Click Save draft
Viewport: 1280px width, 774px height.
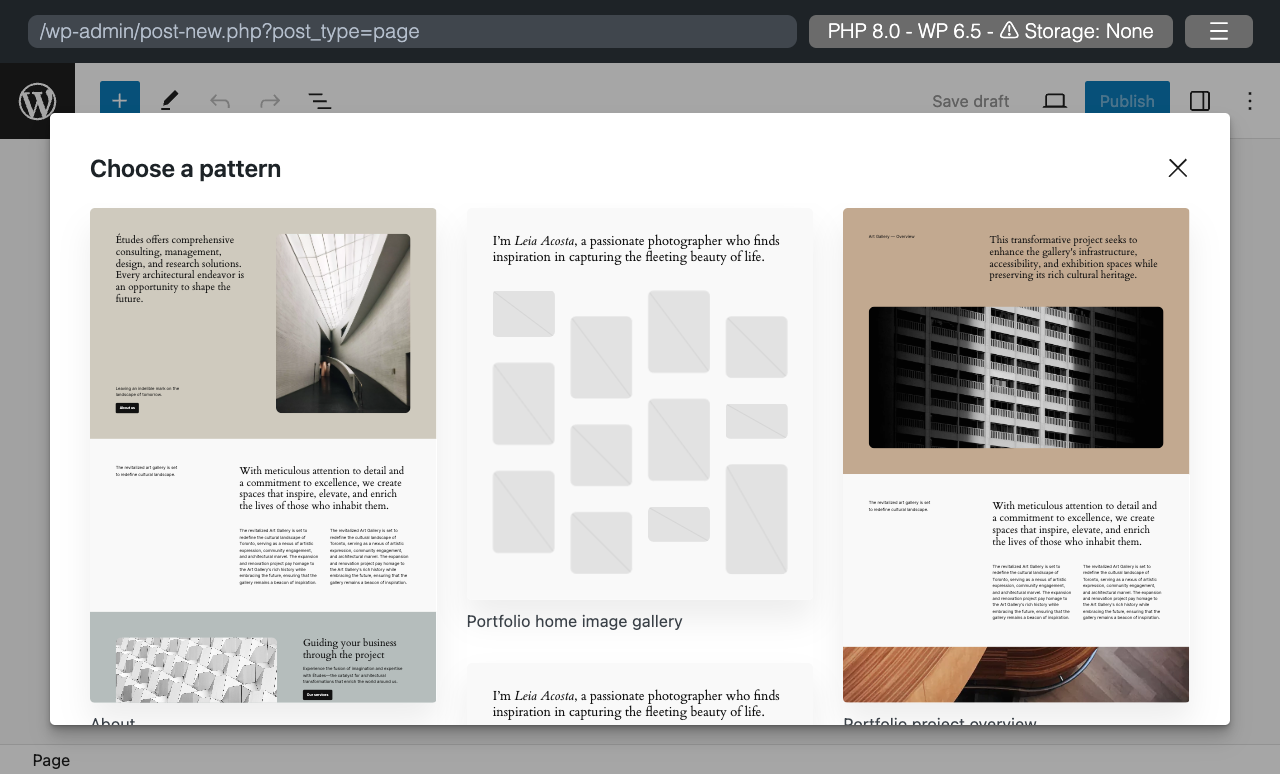point(970,101)
